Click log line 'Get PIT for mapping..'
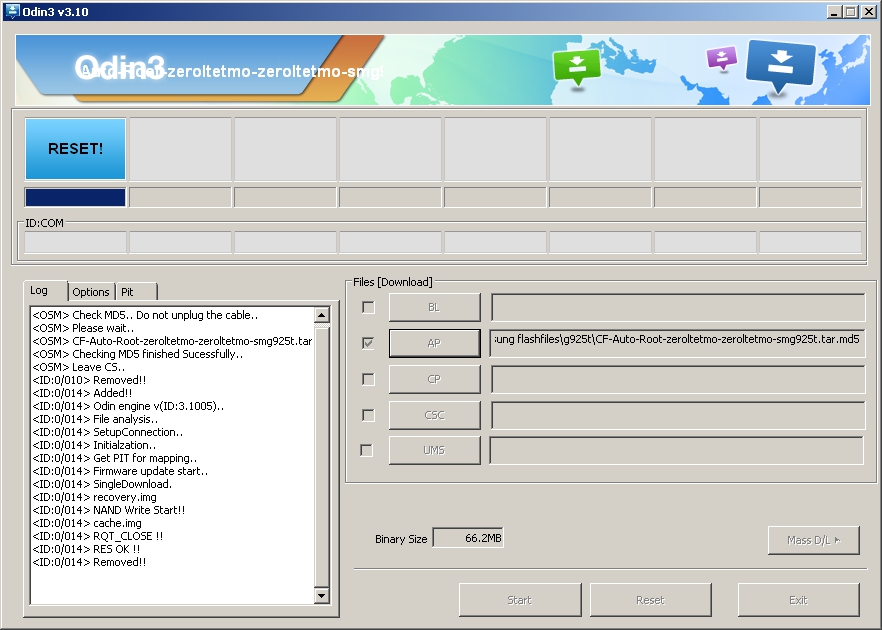Image resolution: width=882 pixels, height=630 pixels. coord(115,458)
